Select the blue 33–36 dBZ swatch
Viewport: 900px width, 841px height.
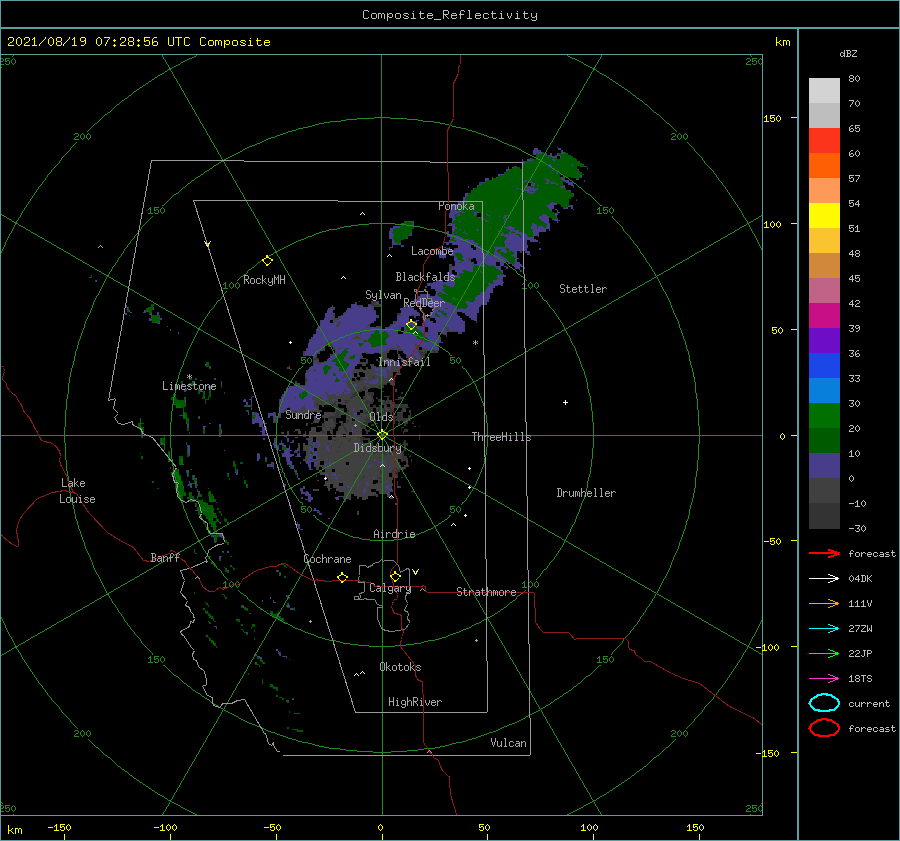coord(824,365)
